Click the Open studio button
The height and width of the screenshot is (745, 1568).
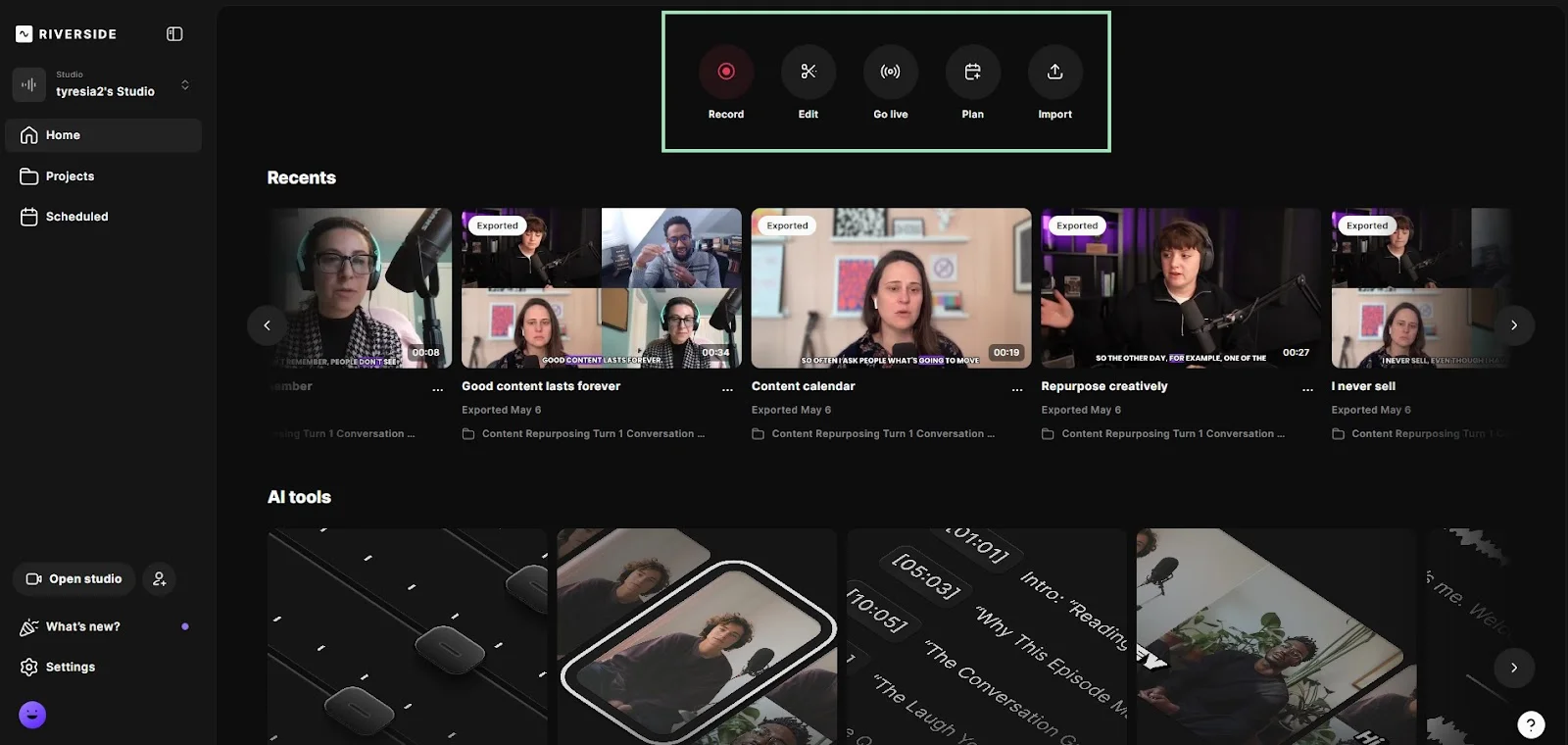(x=74, y=579)
